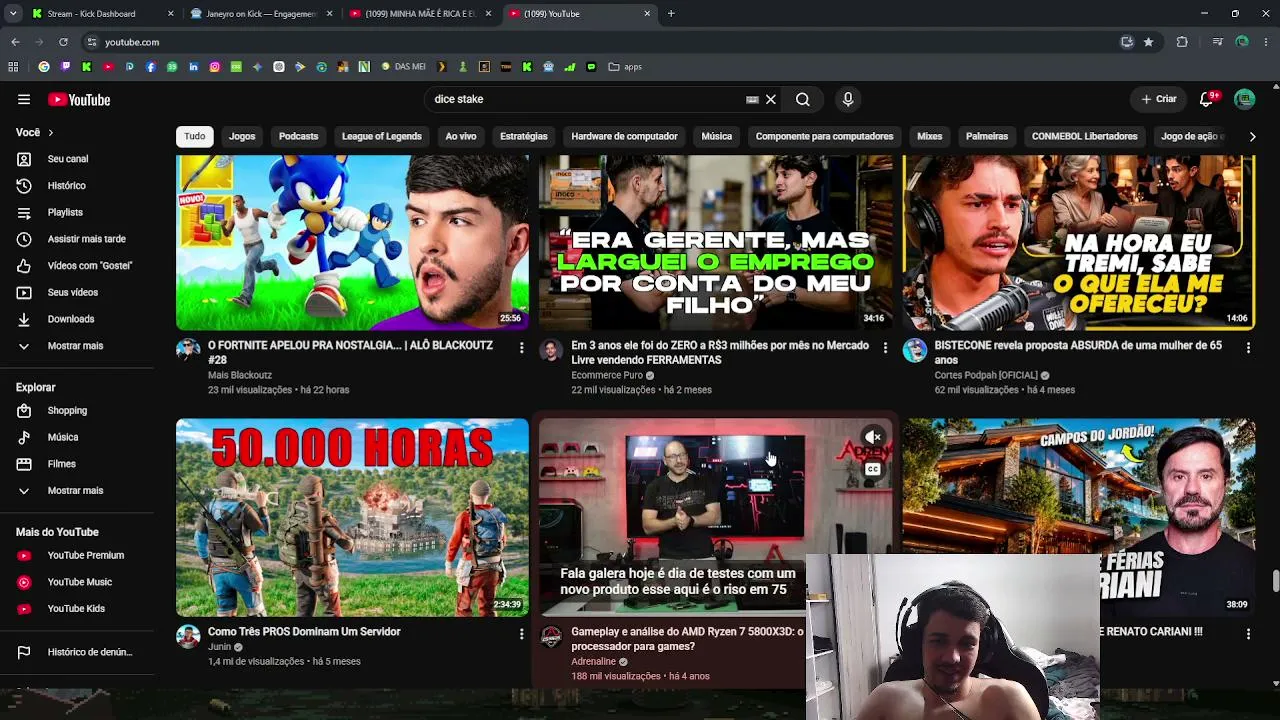Open the Cortes Podpah [OFICIAL] channel link
This screenshot has width=1280, height=720.
986,376
